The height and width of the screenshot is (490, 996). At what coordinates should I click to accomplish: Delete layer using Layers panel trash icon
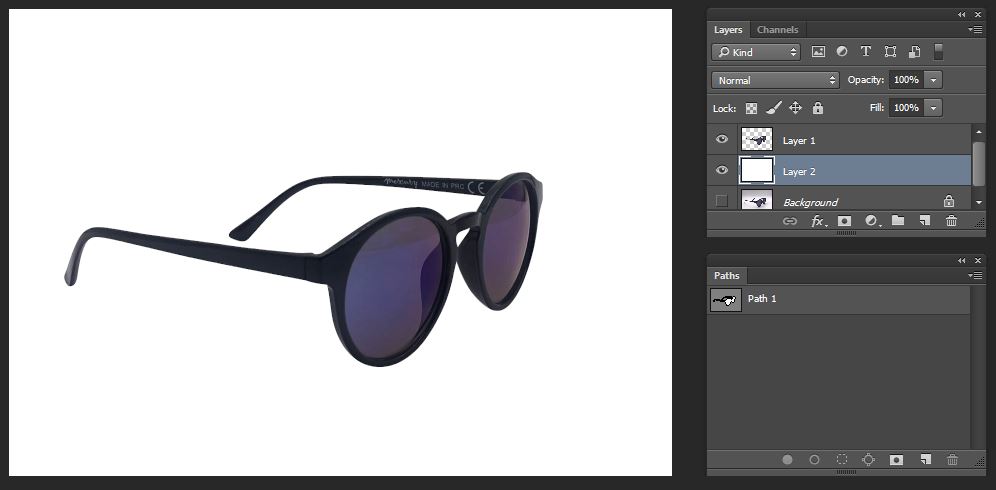(951, 221)
